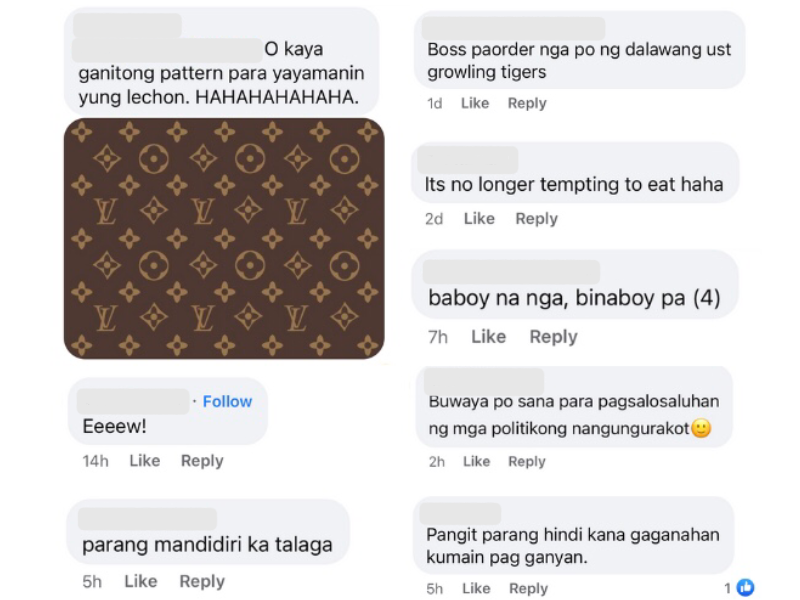
Task: Reply to 'parang mandidiri ka talaga' comment
Action: point(202,581)
